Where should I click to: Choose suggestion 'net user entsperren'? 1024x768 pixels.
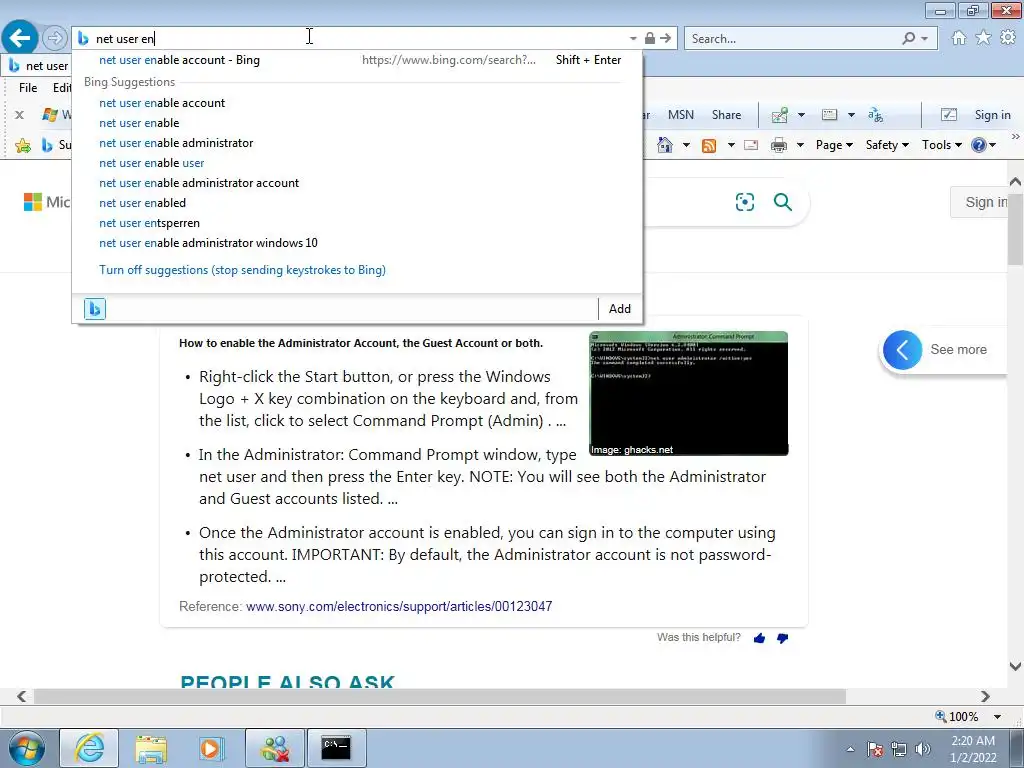(x=150, y=223)
